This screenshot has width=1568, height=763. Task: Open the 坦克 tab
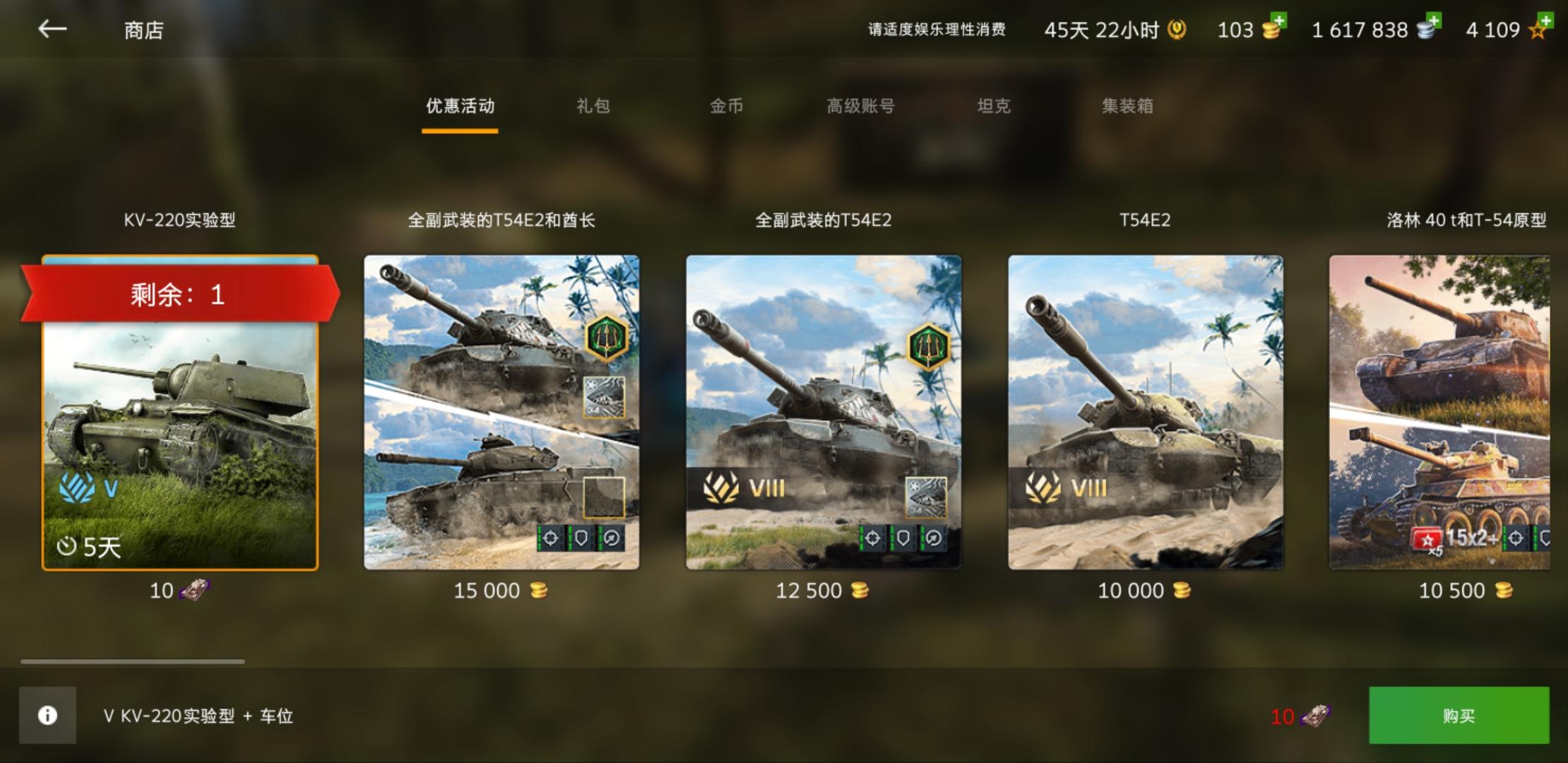point(994,106)
